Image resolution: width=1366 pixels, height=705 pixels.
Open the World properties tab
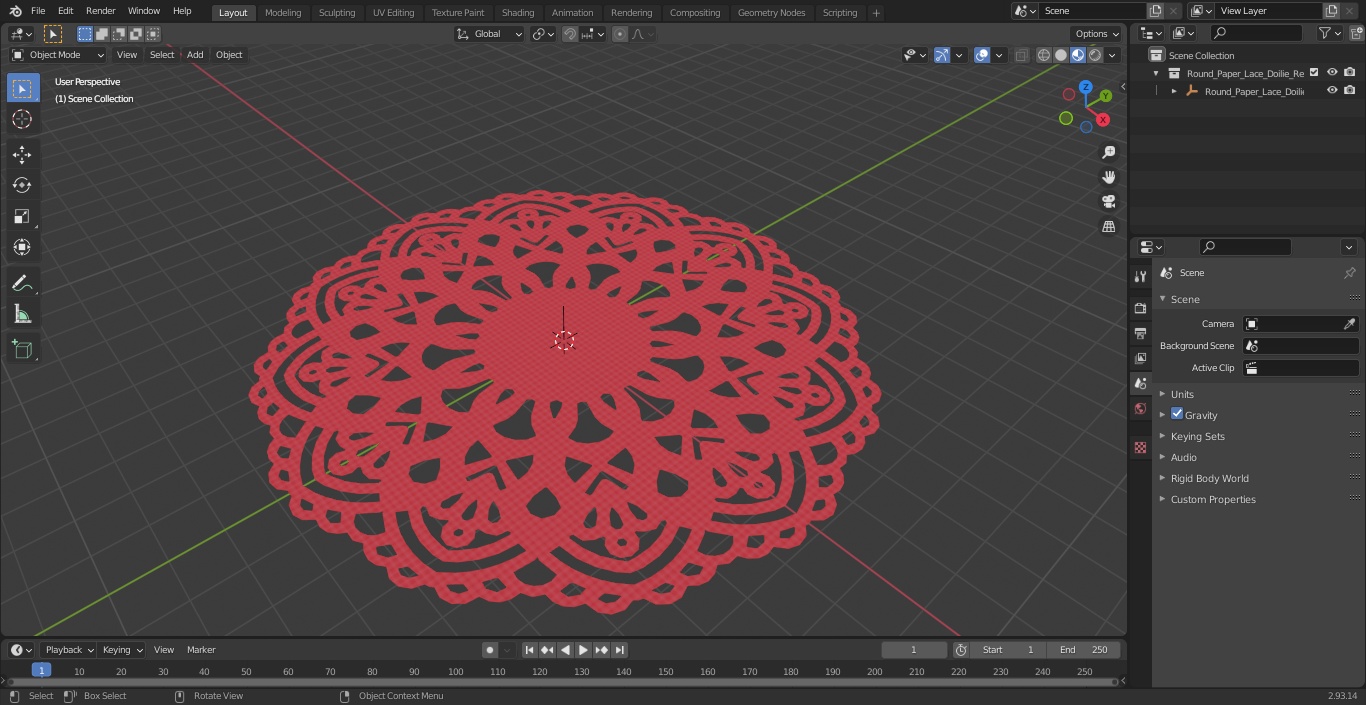pyautogui.click(x=1140, y=408)
